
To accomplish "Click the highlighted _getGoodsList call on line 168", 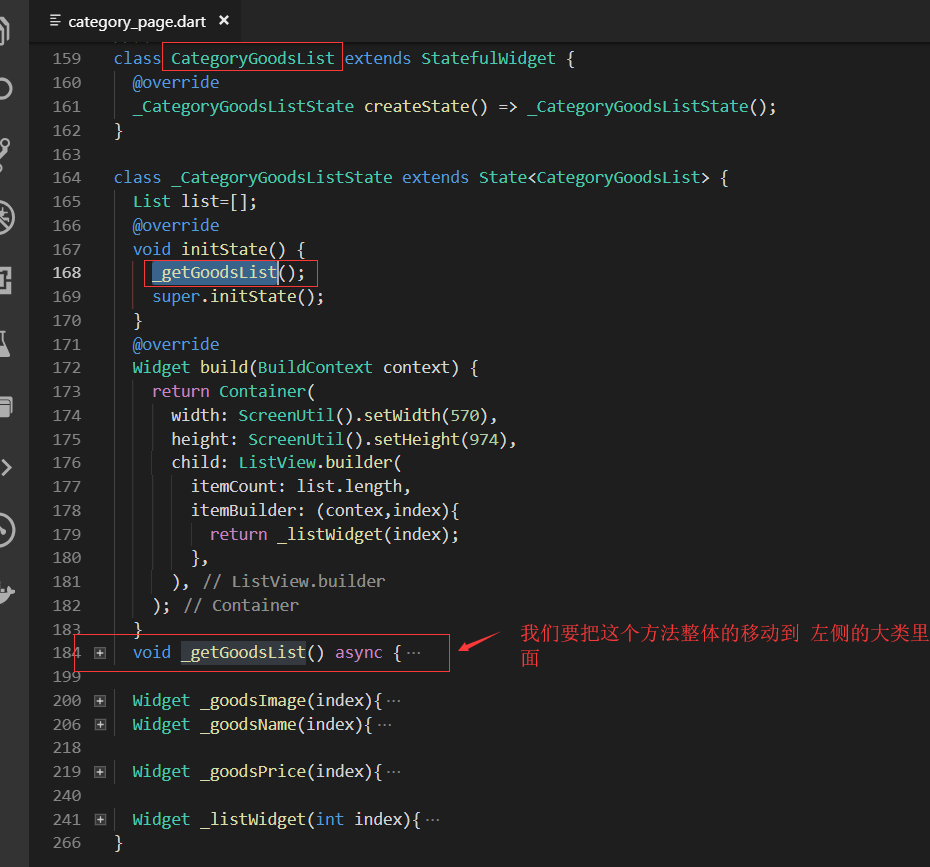I will [x=215, y=272].
